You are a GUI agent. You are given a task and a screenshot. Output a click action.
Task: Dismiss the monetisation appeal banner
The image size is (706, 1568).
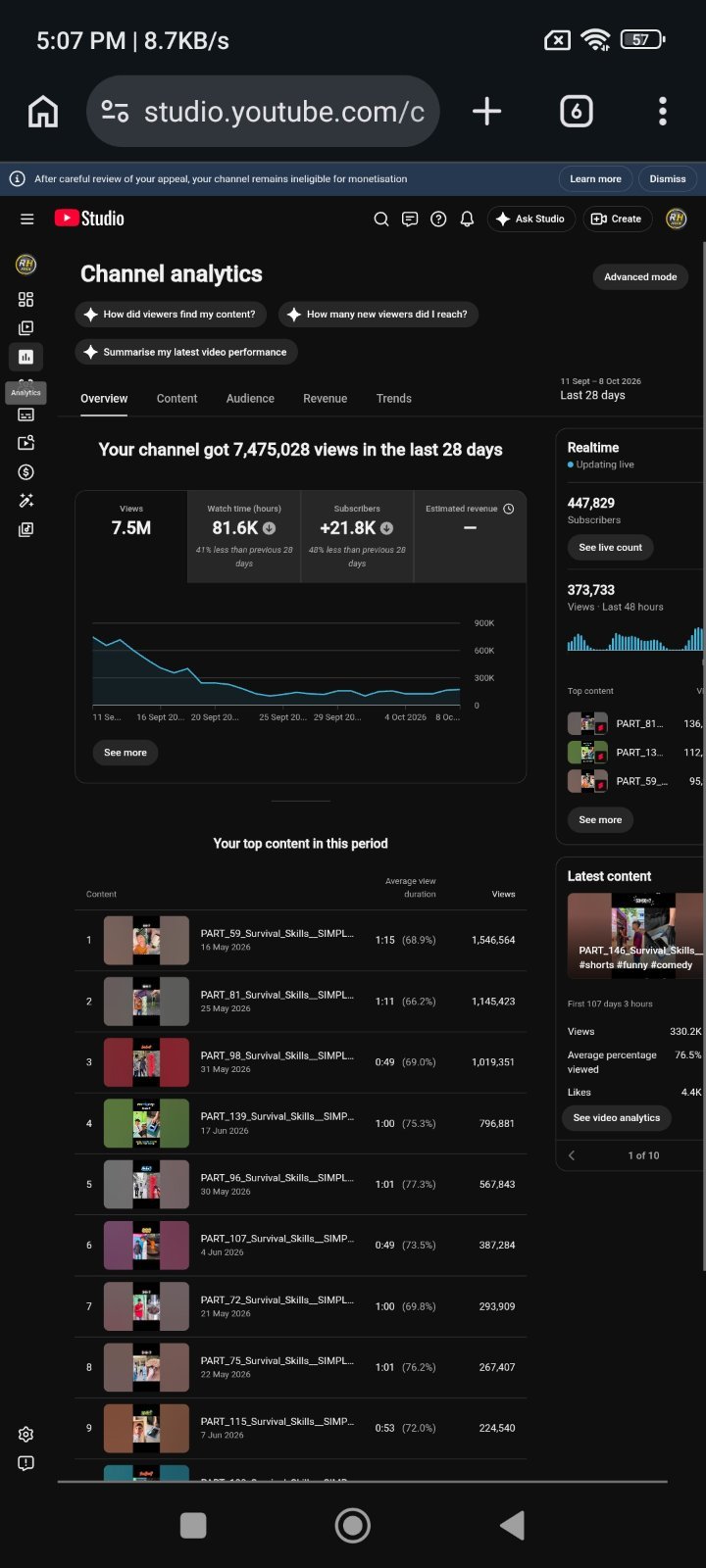668,179
